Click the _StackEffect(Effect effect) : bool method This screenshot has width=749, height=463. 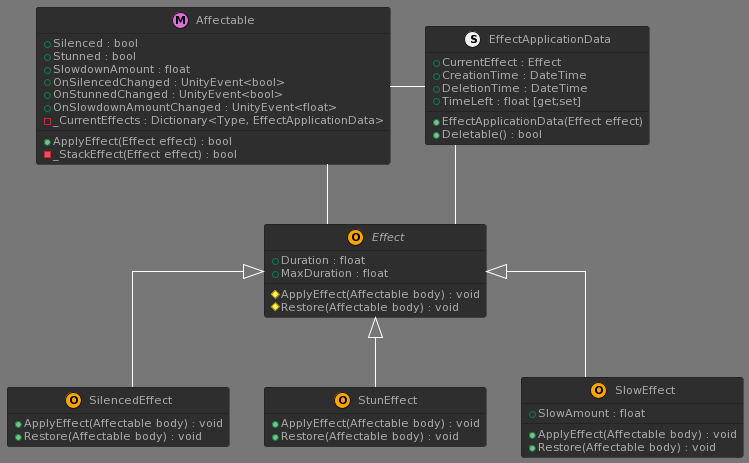[145, 154]
